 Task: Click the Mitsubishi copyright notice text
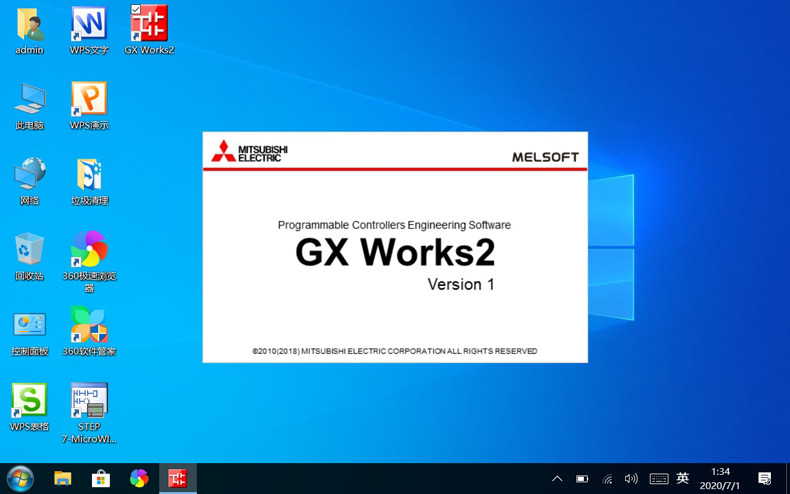394,351
